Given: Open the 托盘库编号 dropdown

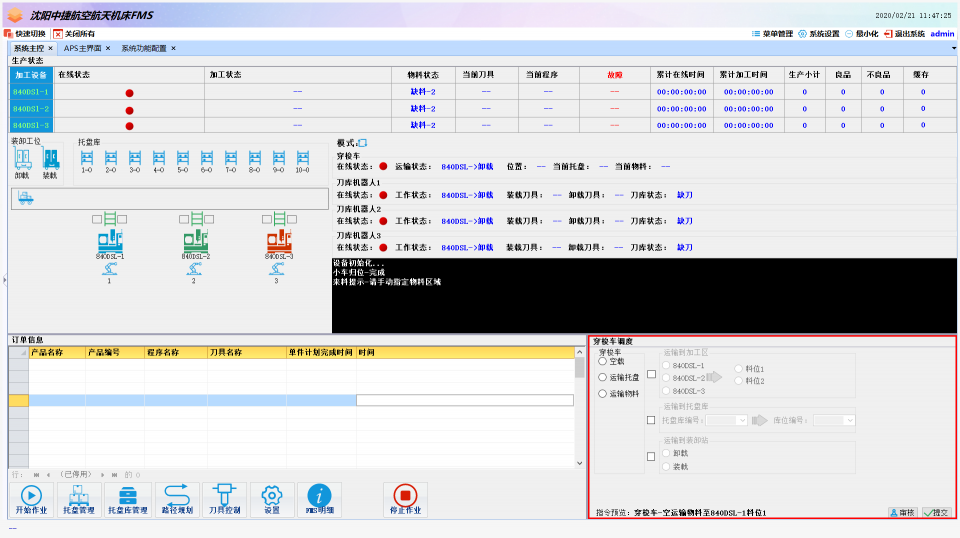Looking at the screenshot, I should coord(741,421).
